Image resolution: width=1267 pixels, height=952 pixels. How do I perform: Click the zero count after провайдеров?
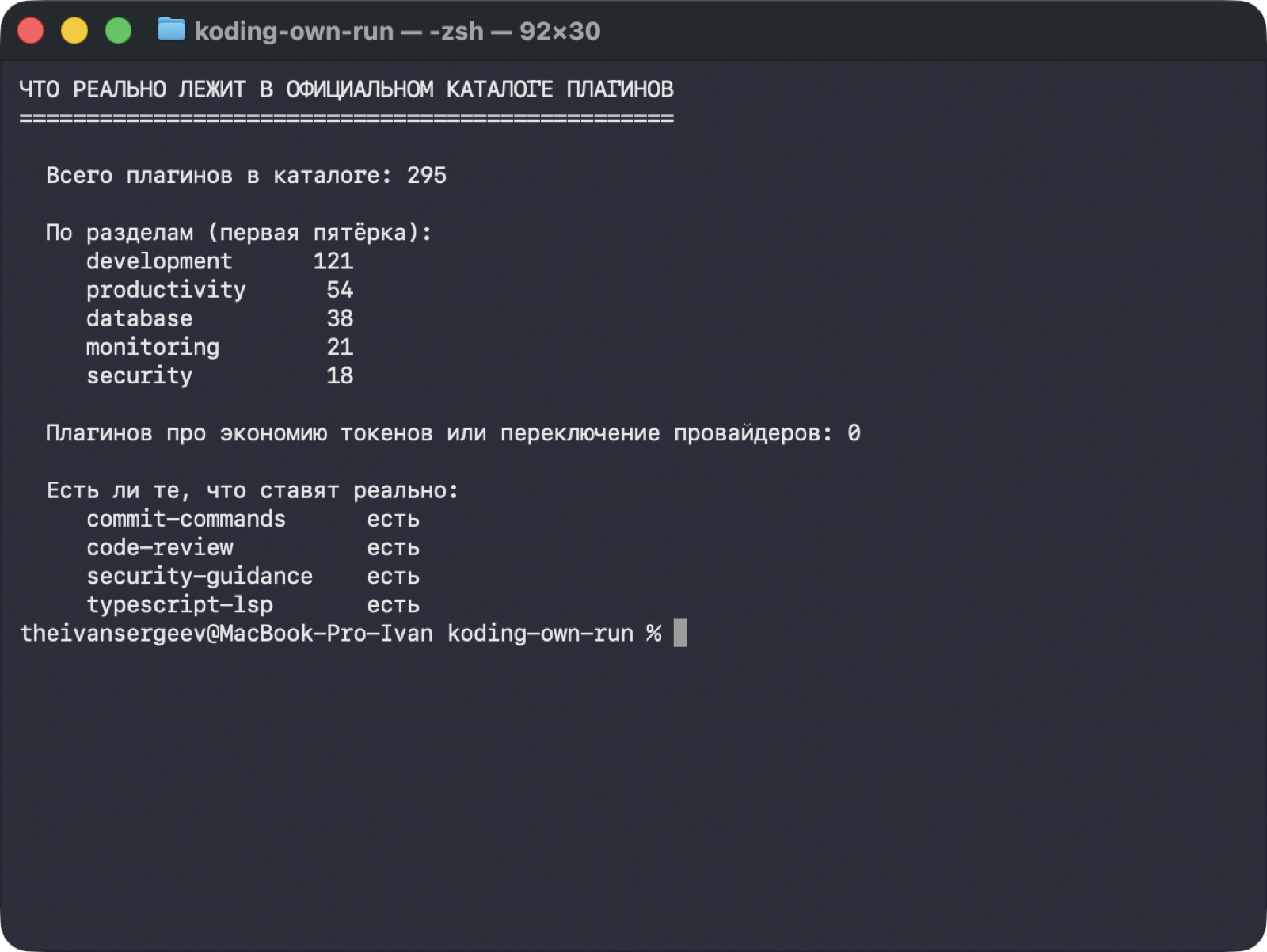(854, 433)
